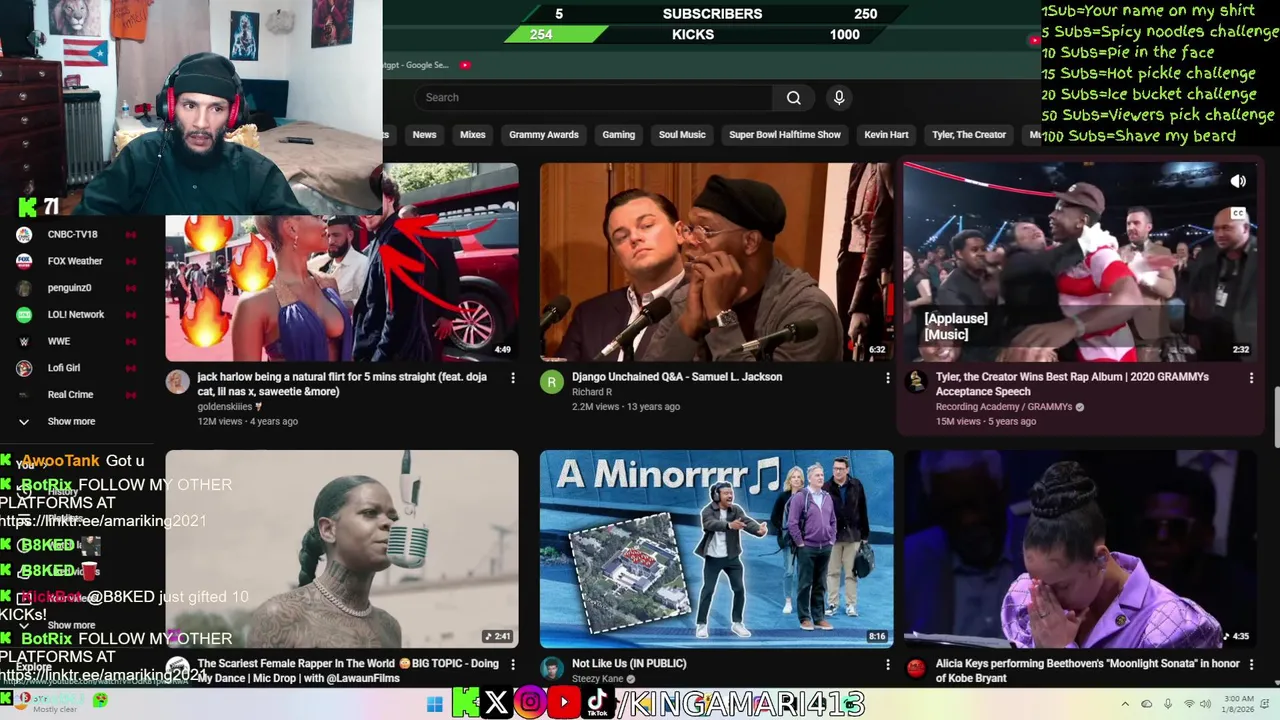Click Lofi Girl channel name text

click(64, 368)
